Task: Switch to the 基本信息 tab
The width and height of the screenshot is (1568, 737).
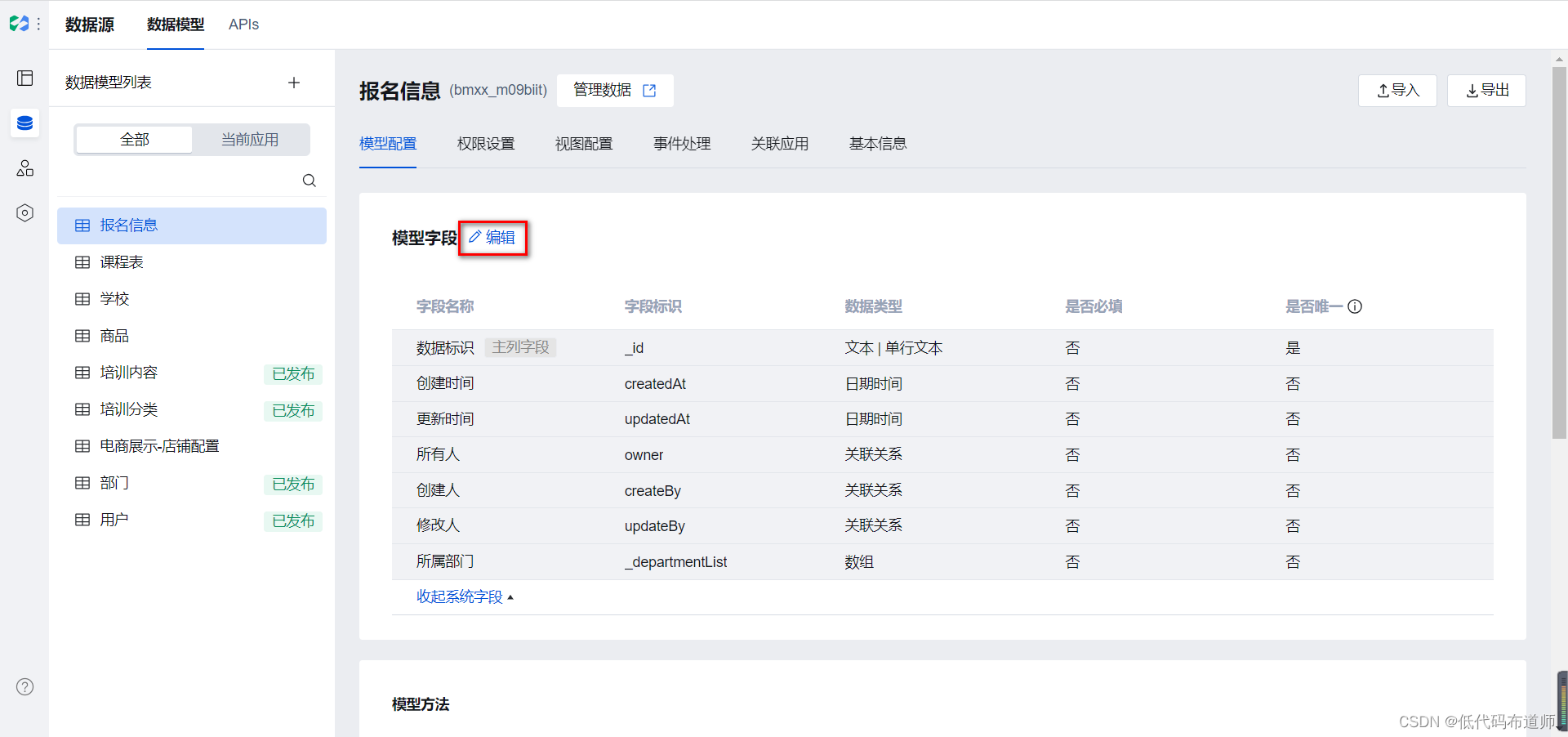Action: pos(878,144)
